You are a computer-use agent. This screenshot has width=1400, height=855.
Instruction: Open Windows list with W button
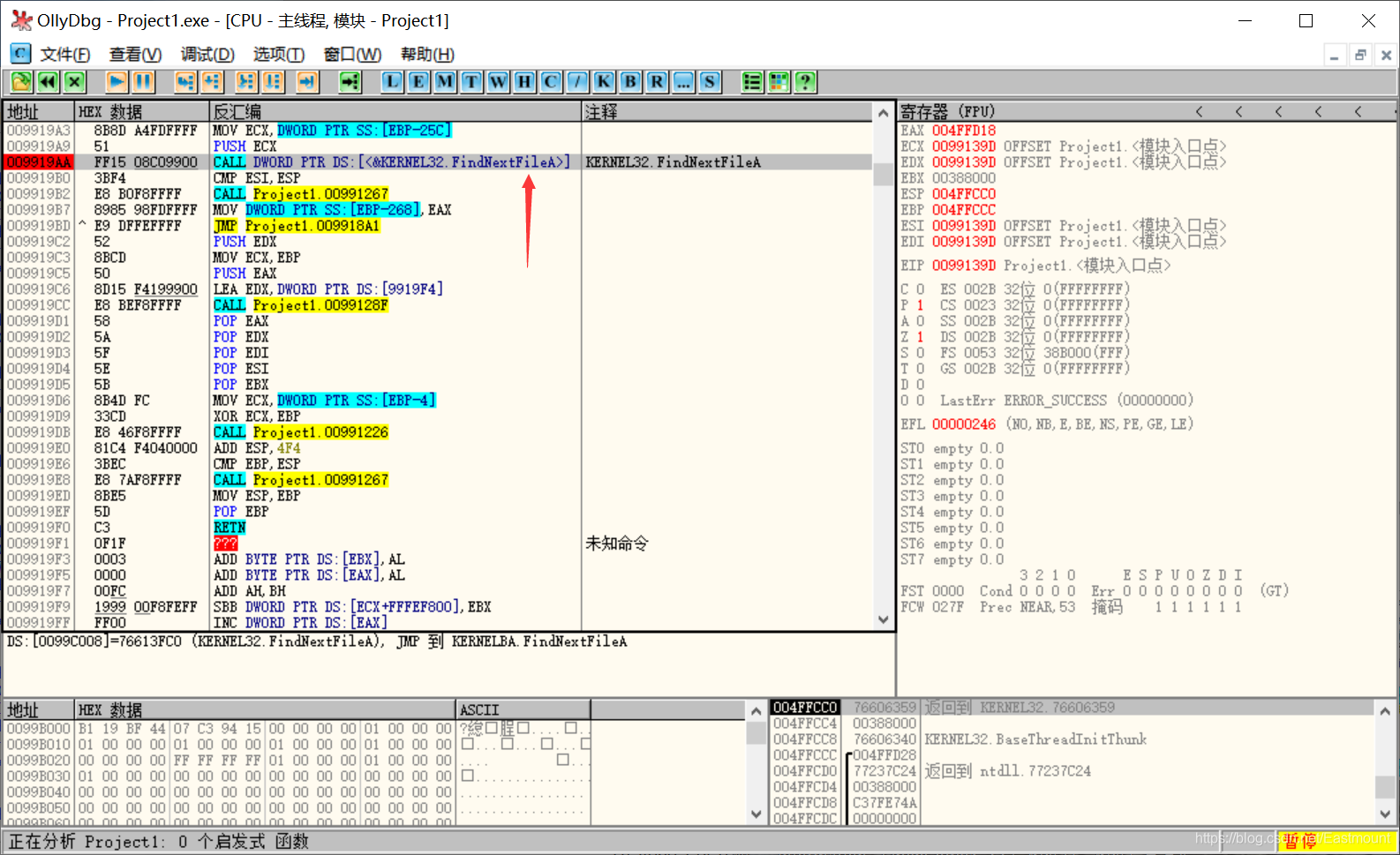tap(498, 82)
